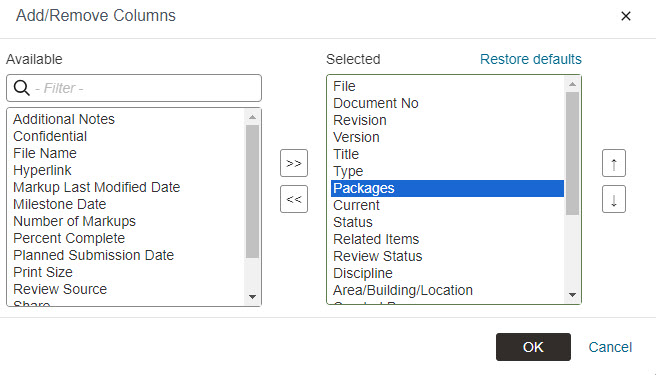The height and width of the screenshot is (375, 656).
Task: Click the search magnifier icon in filter
Action: (21, 88)
